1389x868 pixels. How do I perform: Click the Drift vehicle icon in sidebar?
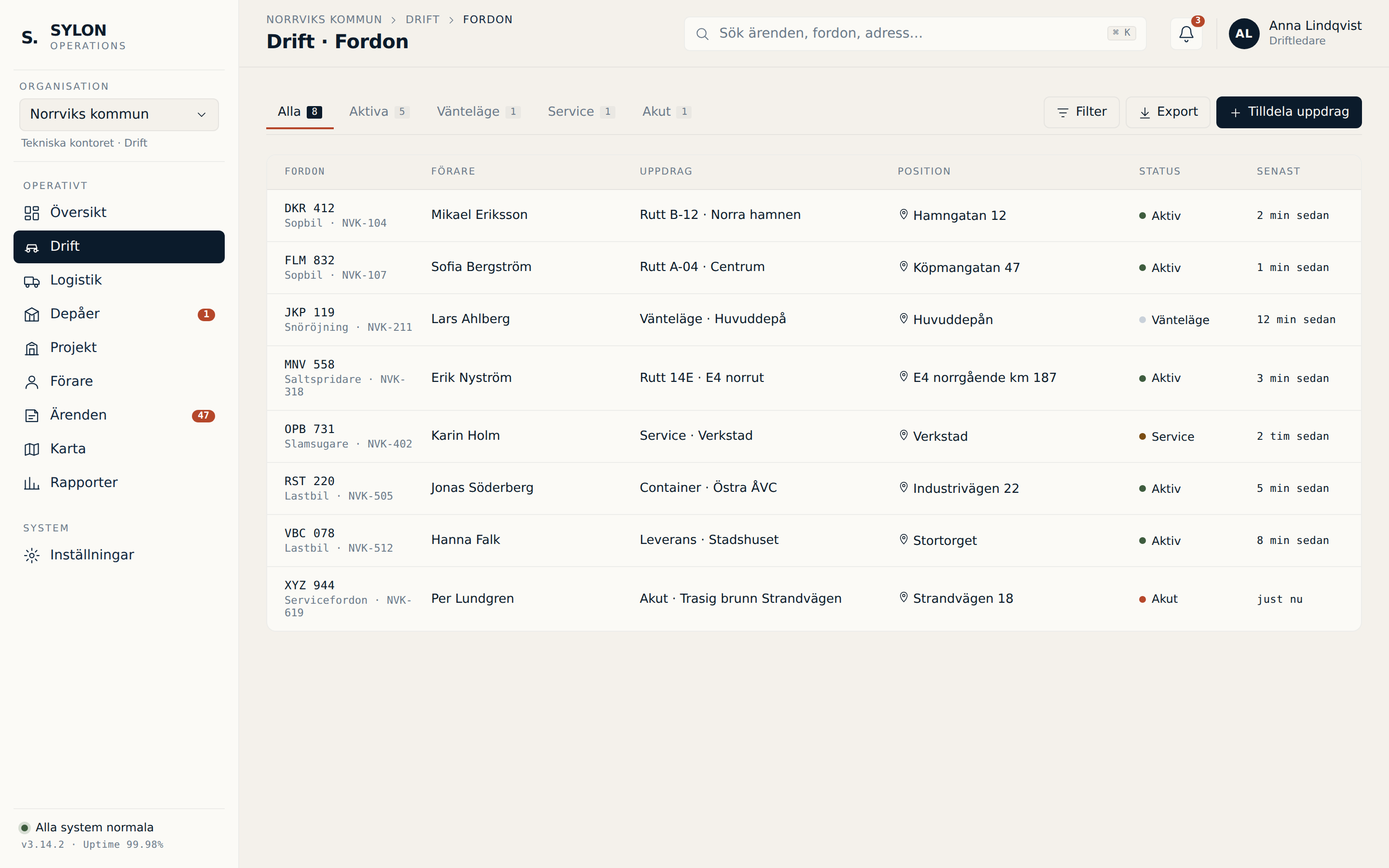[31, 247]
